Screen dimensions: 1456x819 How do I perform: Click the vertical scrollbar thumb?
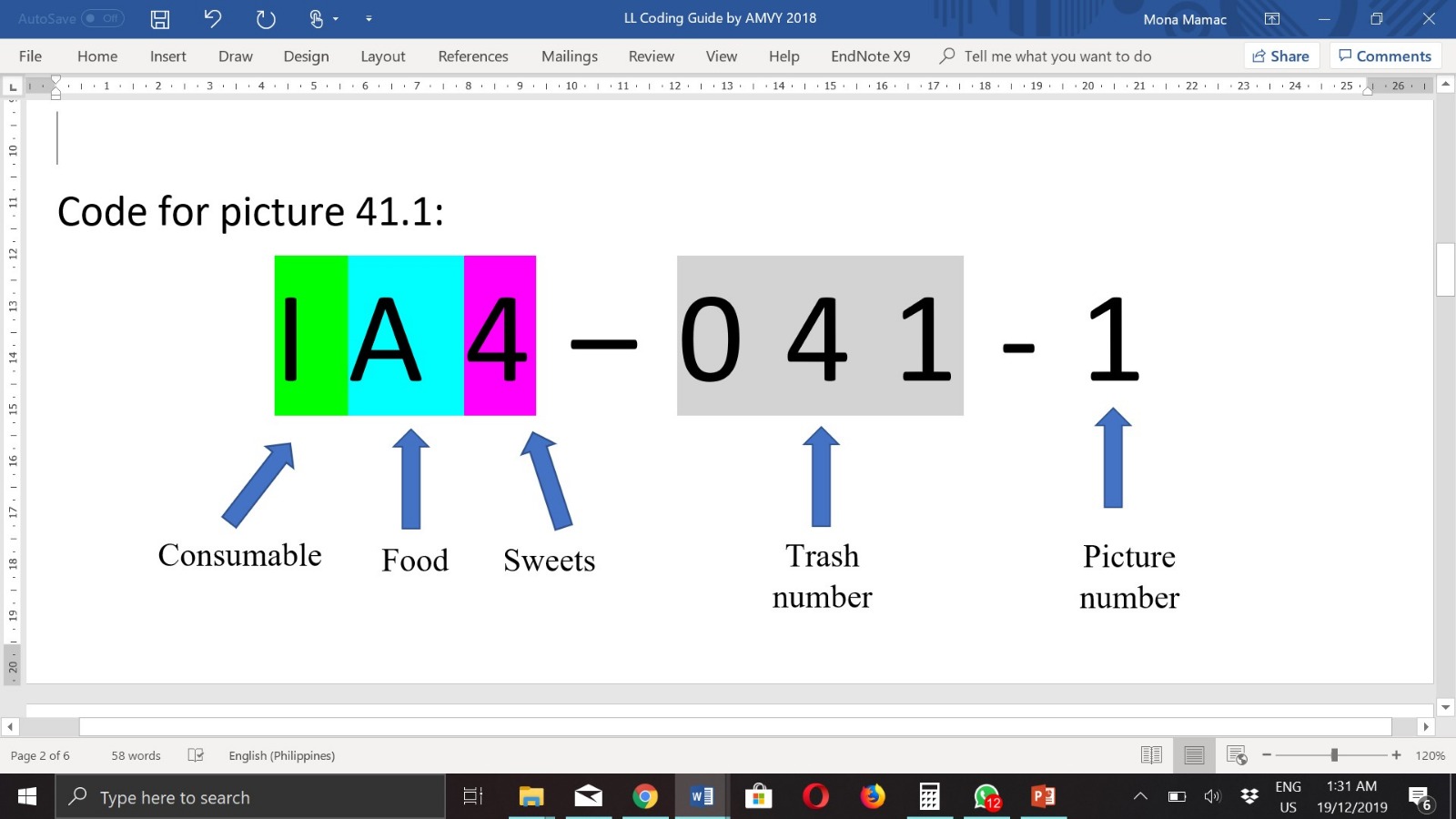tap(1445, 269)
